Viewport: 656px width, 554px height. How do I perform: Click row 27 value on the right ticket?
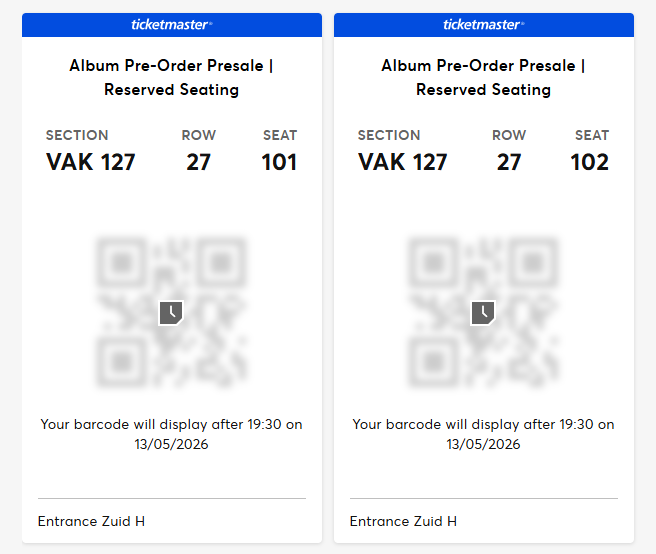pos(510,162)
